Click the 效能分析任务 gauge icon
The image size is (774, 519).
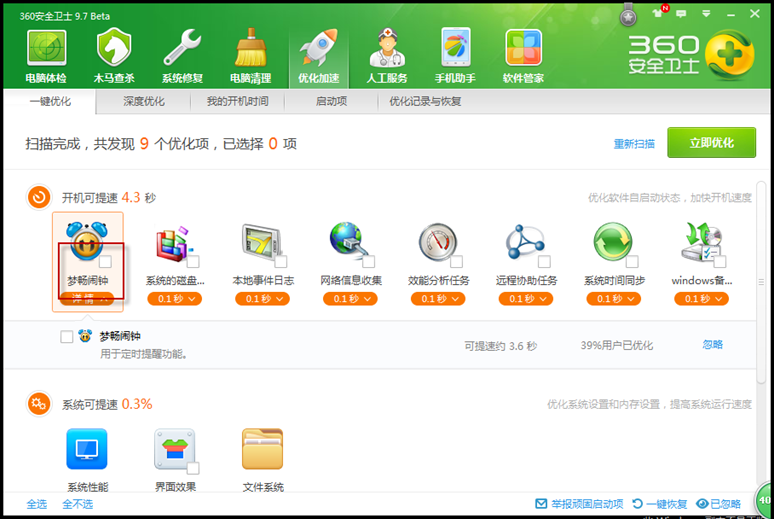point(437,242)
